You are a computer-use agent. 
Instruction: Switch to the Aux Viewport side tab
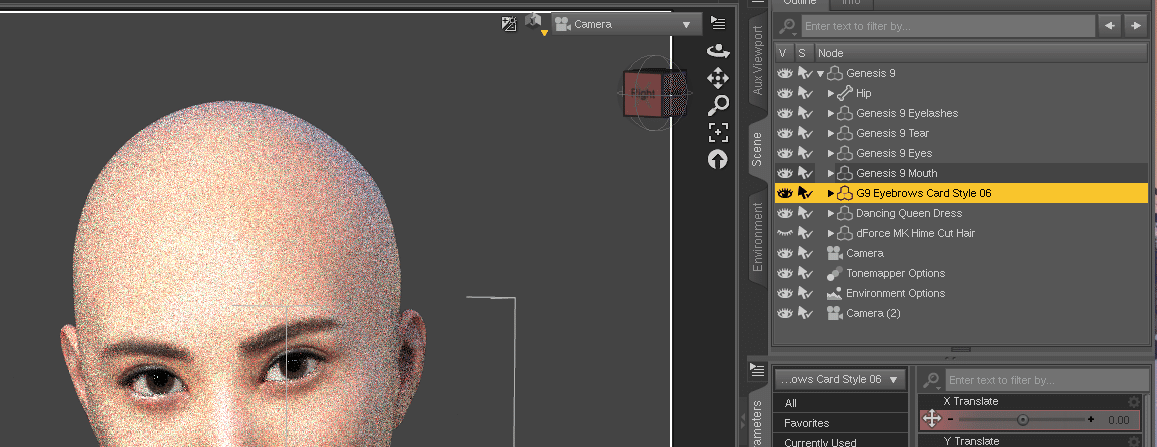(x=758, y=60)
